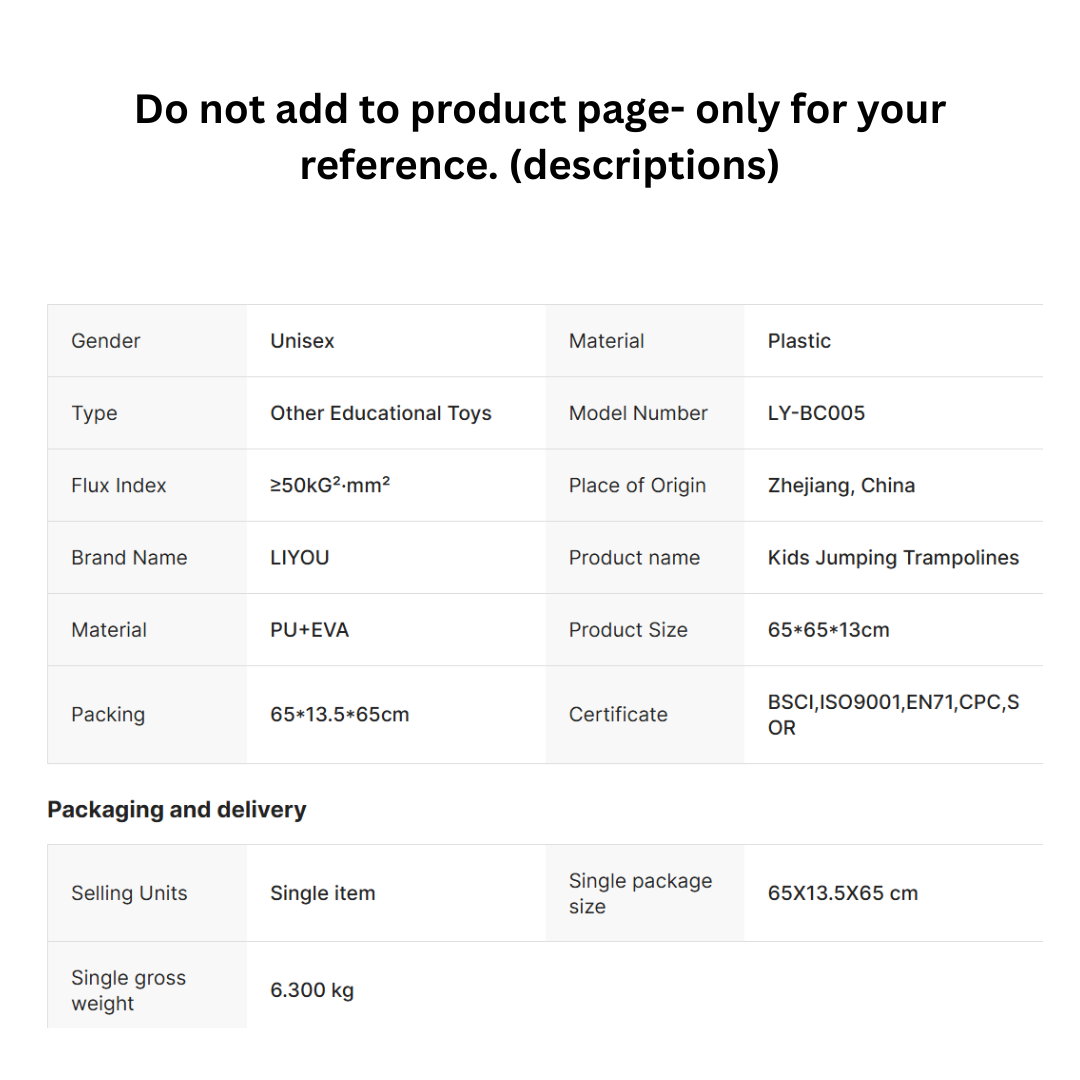Image resolution: width=1080 pixels, height=1080 pixels.
Task: Select the model number LY-BC005
Action: point(816,413)
